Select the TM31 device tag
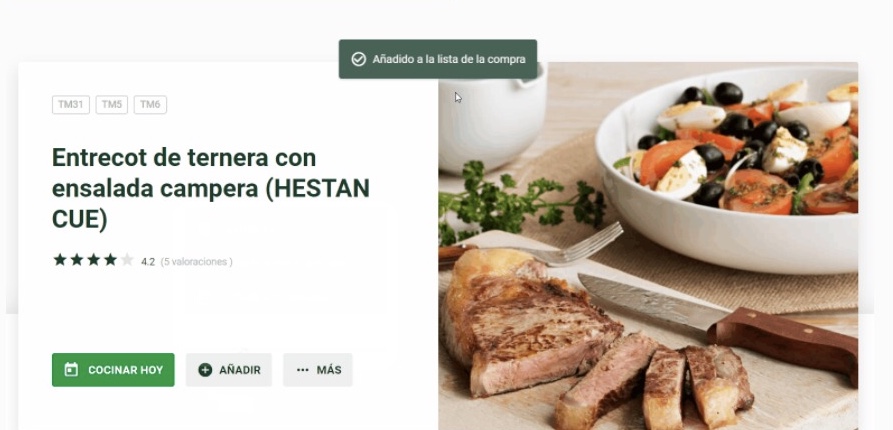Image resolution: width=893 pixels, height=430 pixels. click(71, 105)
